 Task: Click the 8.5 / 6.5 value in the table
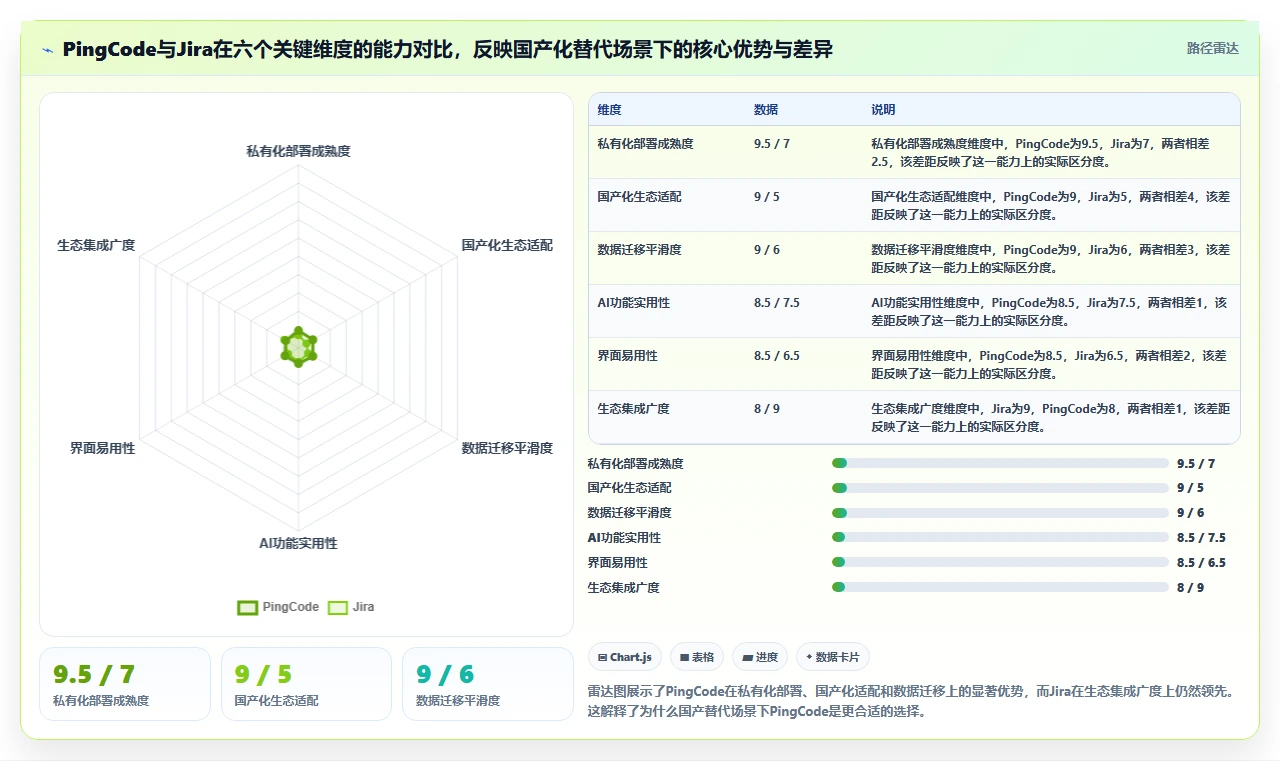click(776, 356)
